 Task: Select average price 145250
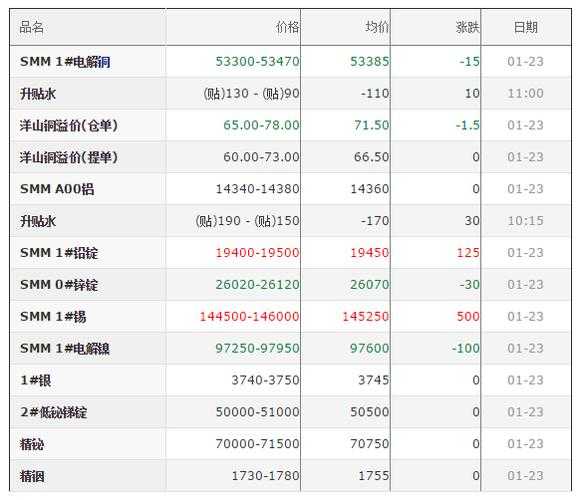[366, 317]
